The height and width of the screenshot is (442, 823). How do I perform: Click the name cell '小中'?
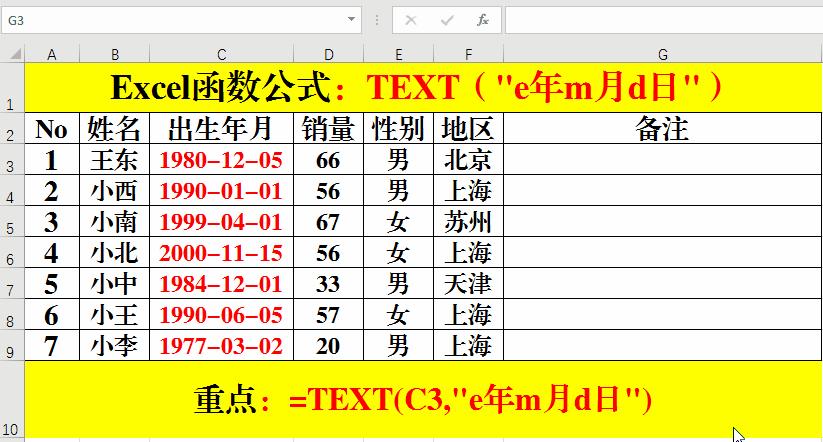(114, 283)
